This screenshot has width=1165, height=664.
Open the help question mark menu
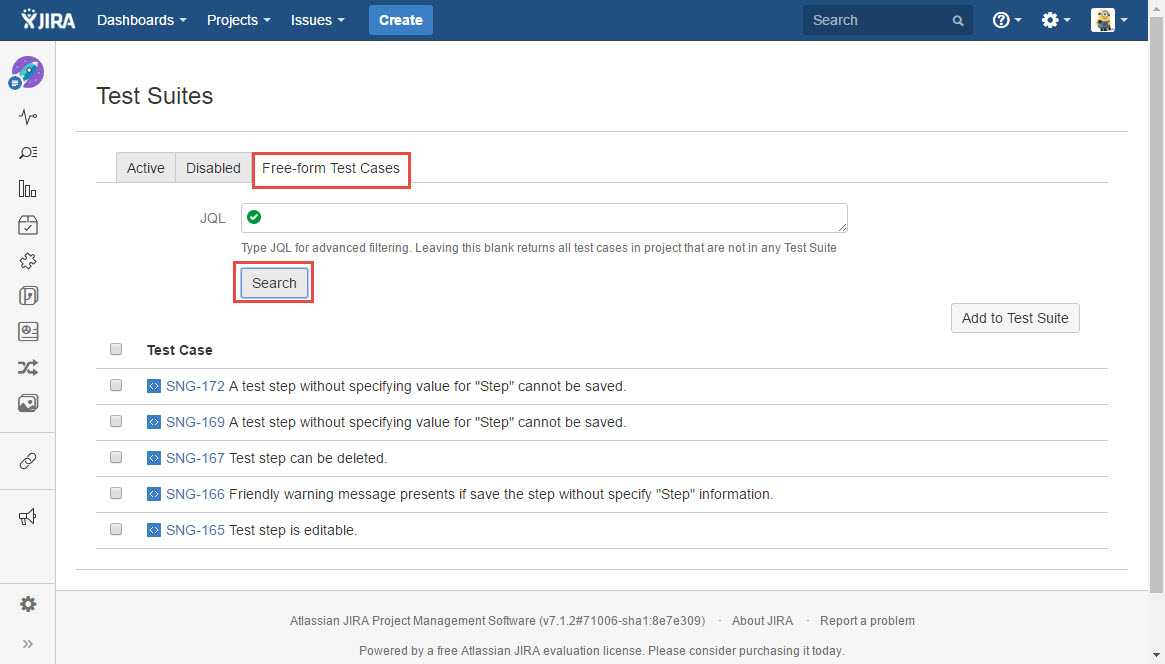coord(1007,20)
